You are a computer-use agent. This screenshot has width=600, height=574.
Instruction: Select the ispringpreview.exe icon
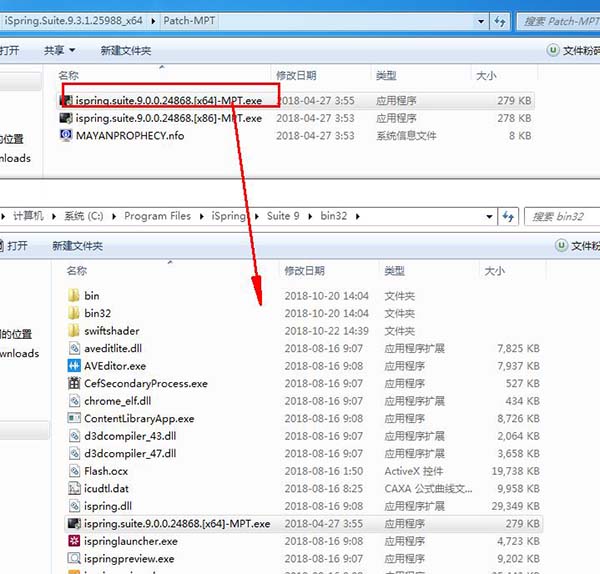pyautogui.click(x=74, y=558)
